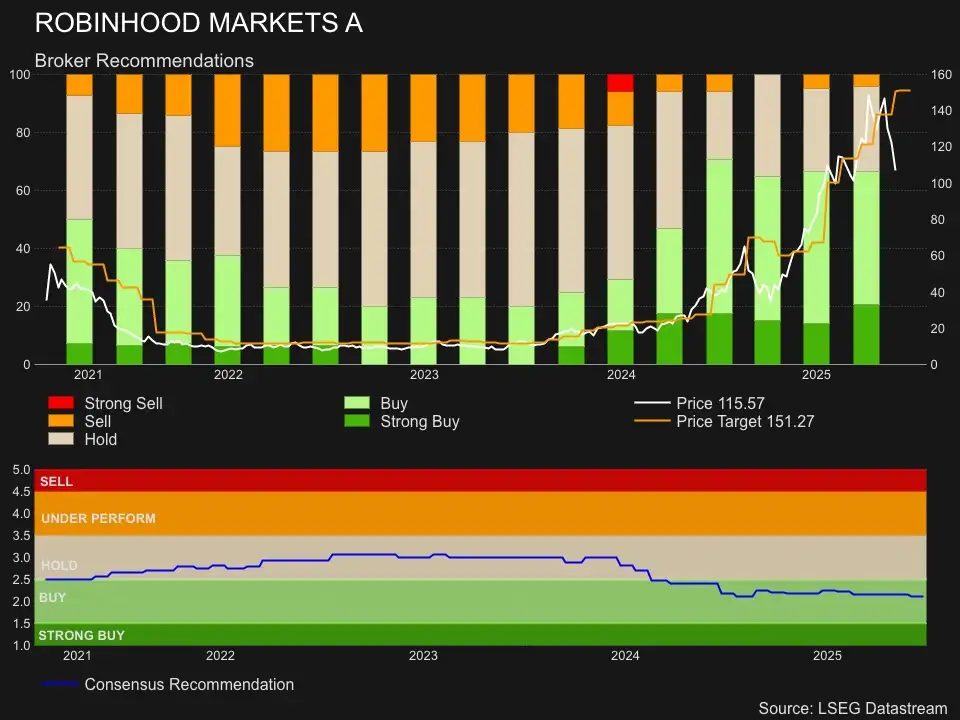This screenshot has width=960, height=720.
Task: Click the SELL band label
Action: click(56, 481)
